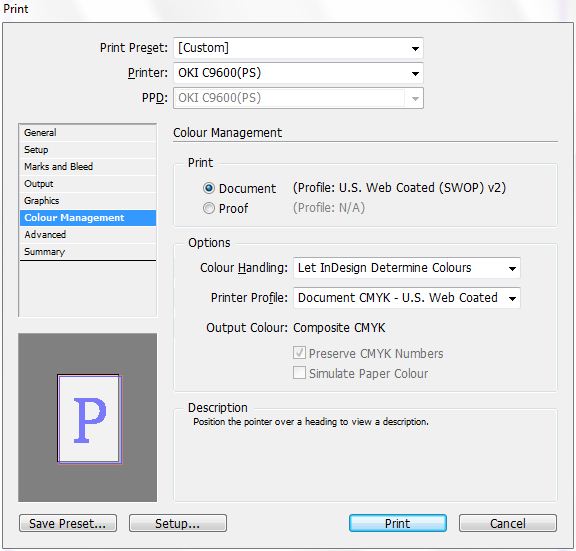Click the Colour Management heading
576x551 pixels.
[227, 133]
